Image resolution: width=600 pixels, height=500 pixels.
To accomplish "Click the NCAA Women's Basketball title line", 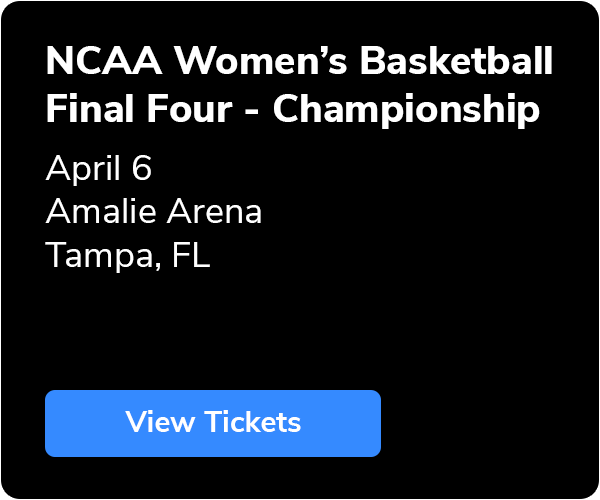I will pyautogui.click(x=298, y=62).
